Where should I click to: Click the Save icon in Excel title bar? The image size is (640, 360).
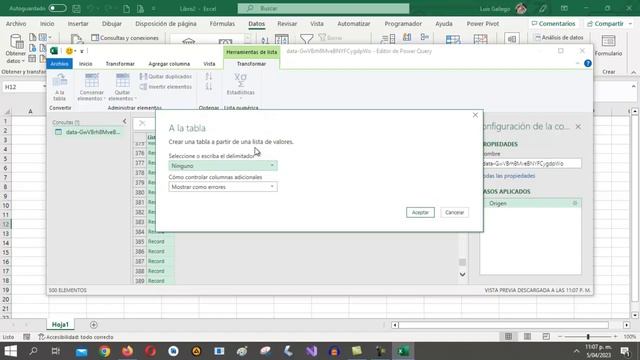76,9
